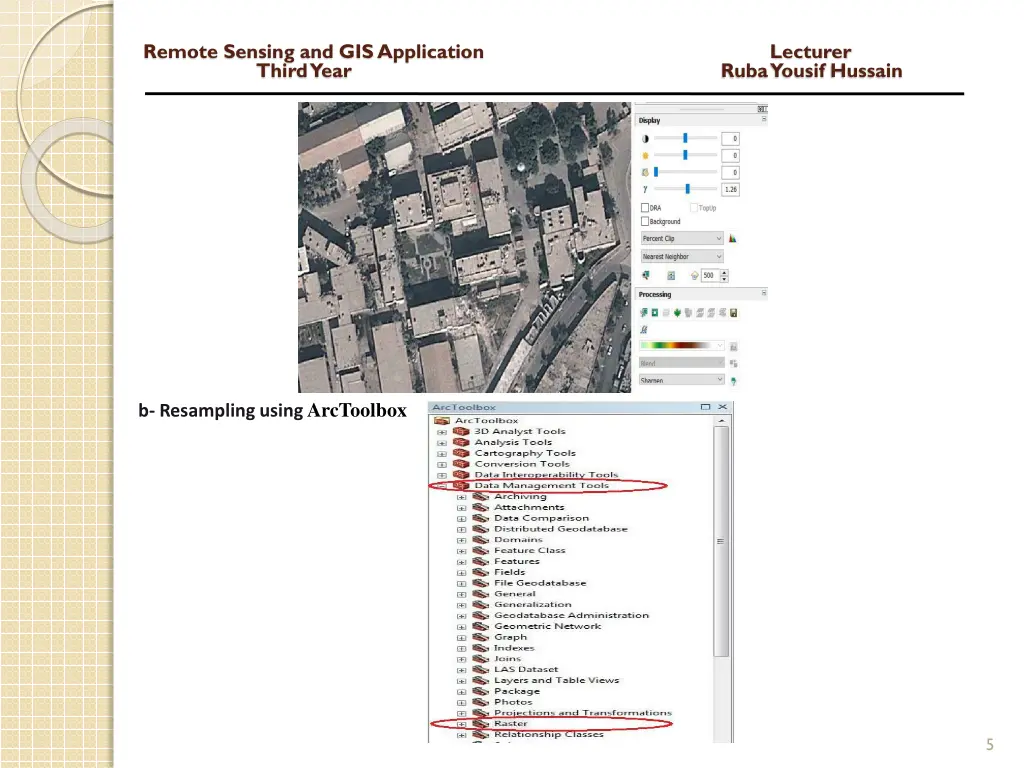The width and height of the screenshot is (1024, 768).
Task: Select the Geometric Network toolset
Action: click(x=547, y=626)
